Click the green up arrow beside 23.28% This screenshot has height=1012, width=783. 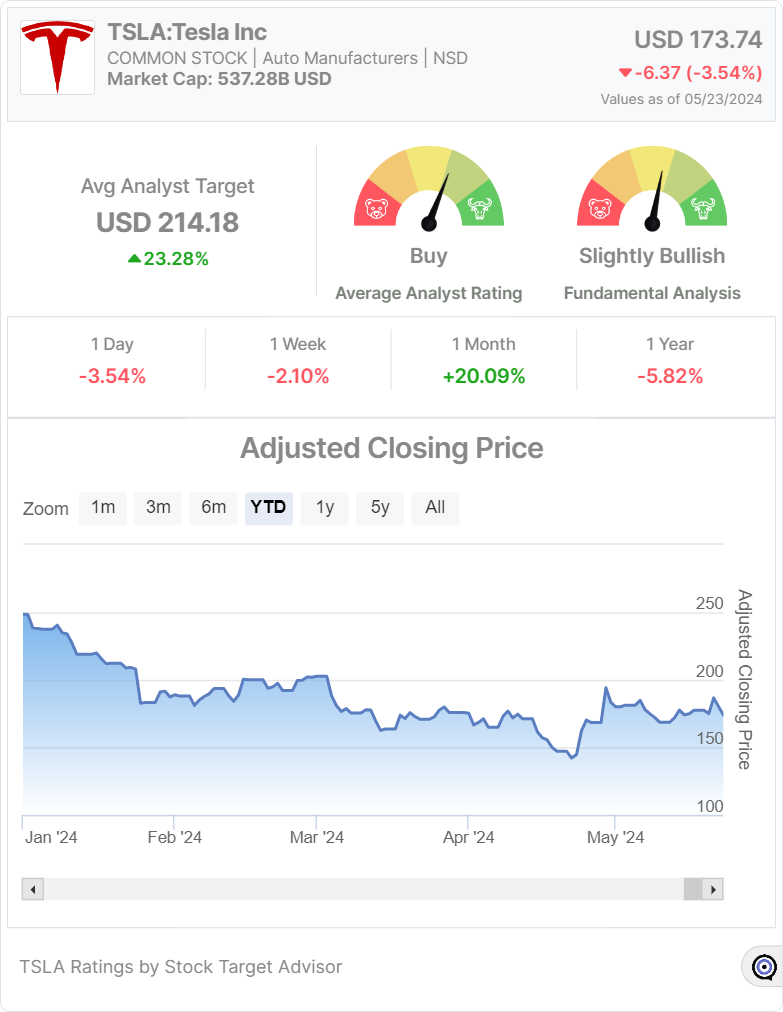(x=134, y=259)
